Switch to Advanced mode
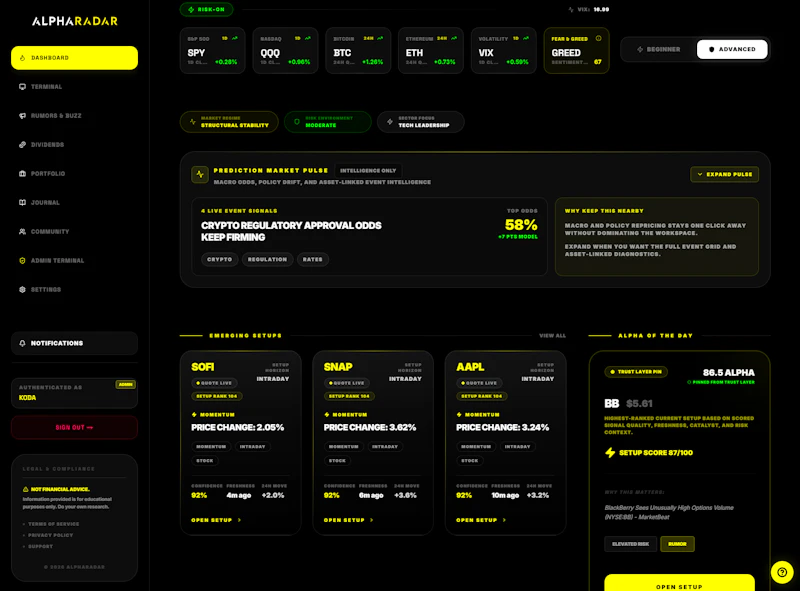This screenshot has height=591, width=800. (x=732, y=50)
